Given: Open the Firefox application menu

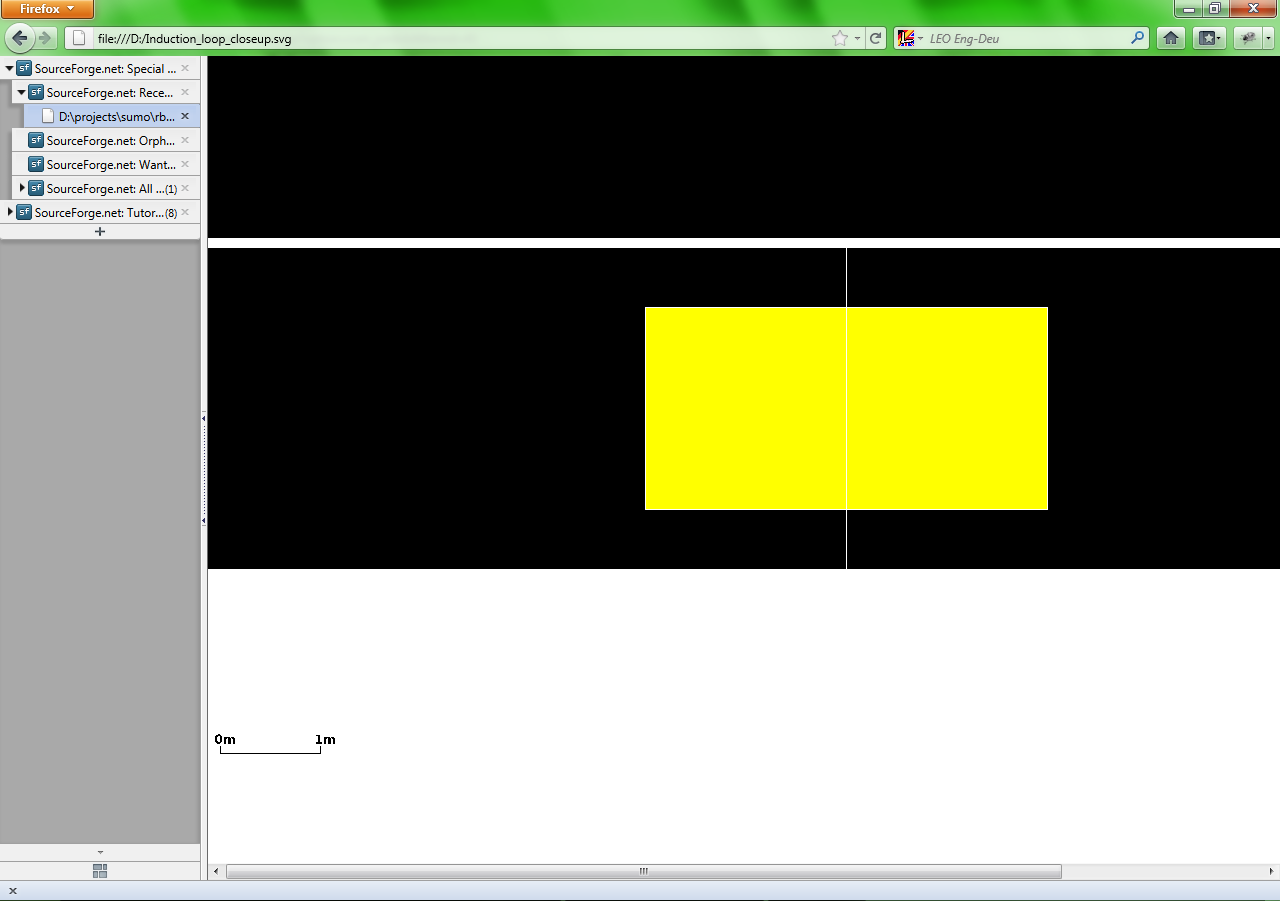Looking at the screenshot, I should coord(47,9).
